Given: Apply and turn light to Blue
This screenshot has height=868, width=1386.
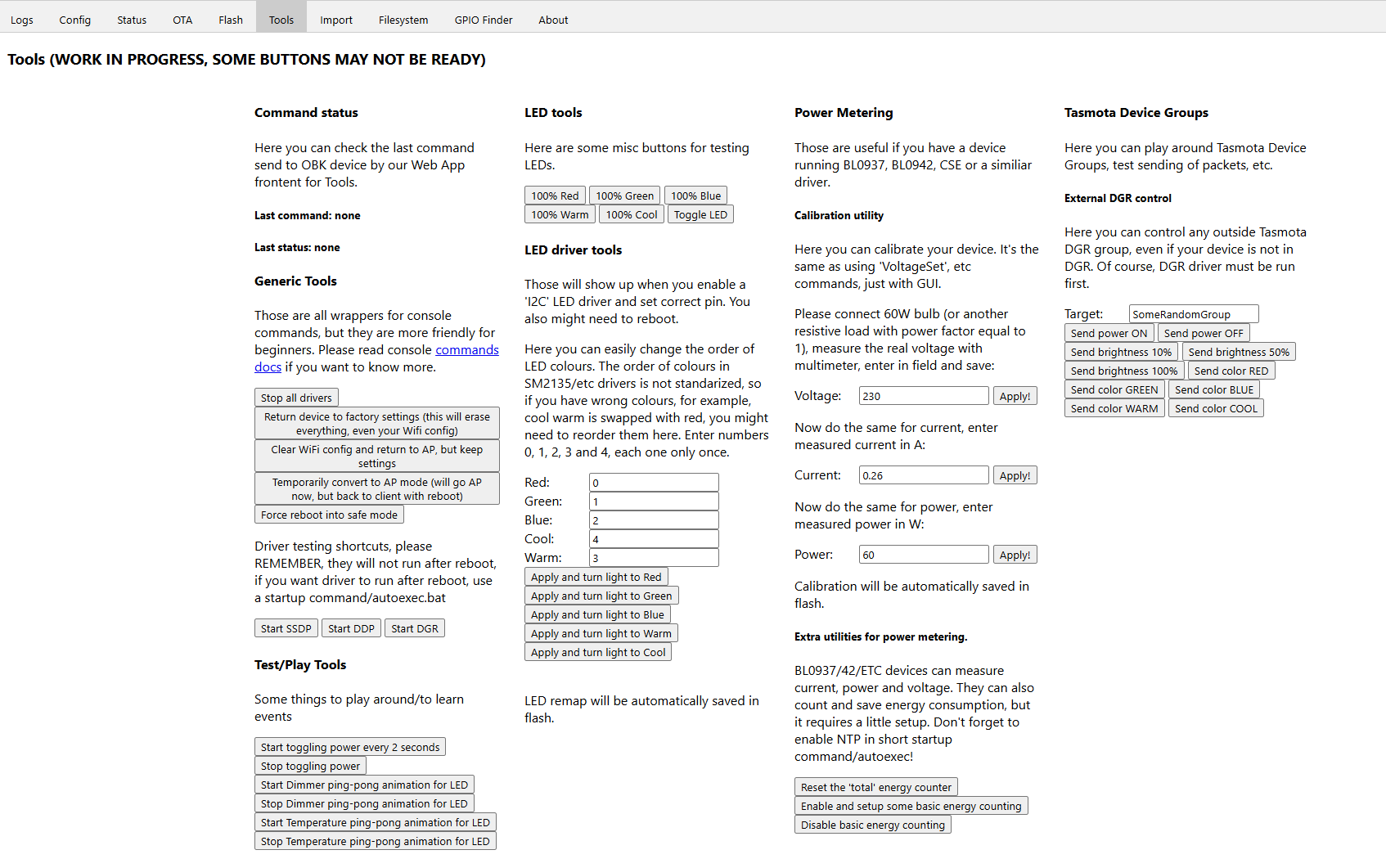Looking at the screenshot, I should [x=597, y=614].
